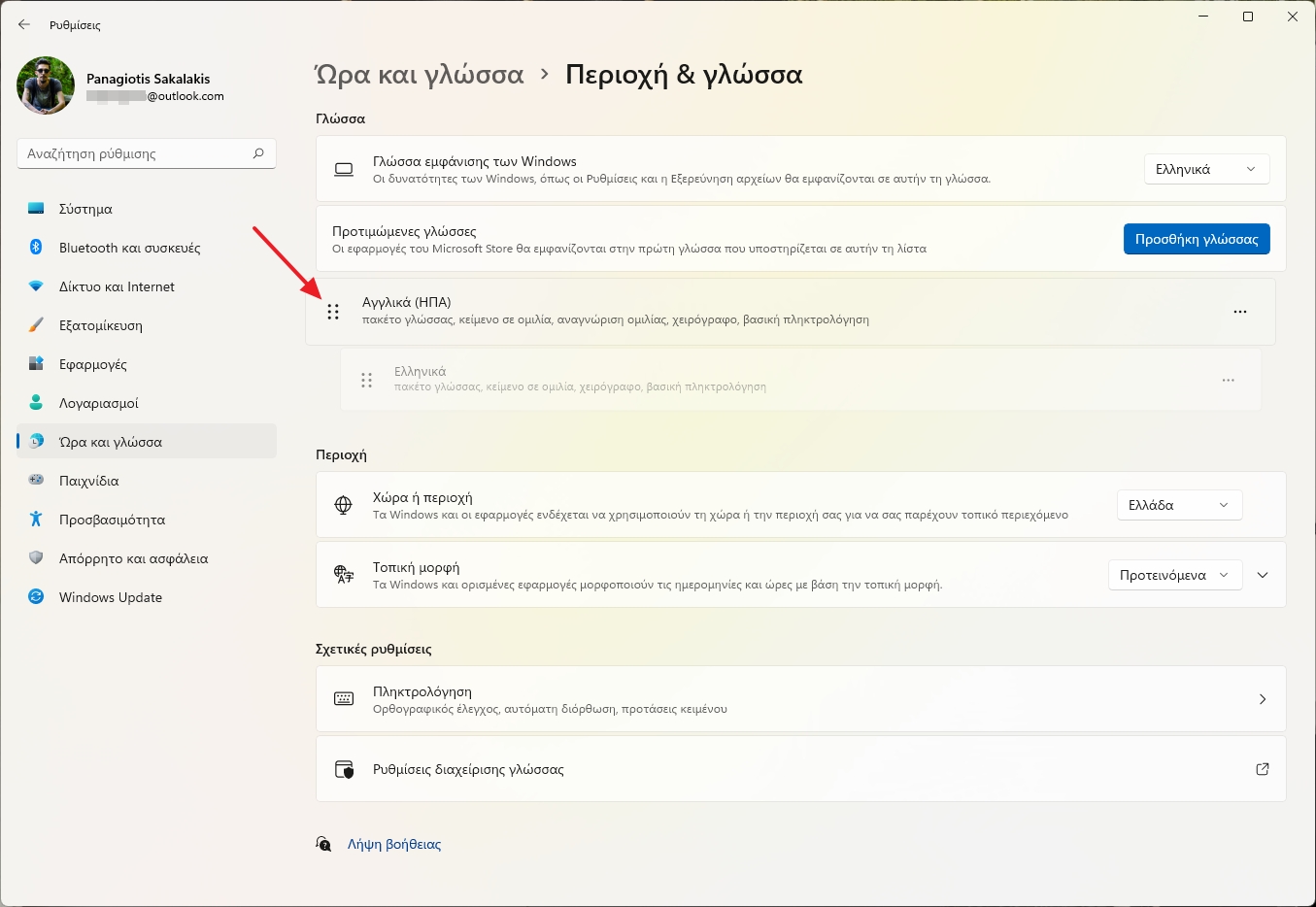Open Bluetooth και συσκευές section
1316x907 pixels.
[129, 248]
